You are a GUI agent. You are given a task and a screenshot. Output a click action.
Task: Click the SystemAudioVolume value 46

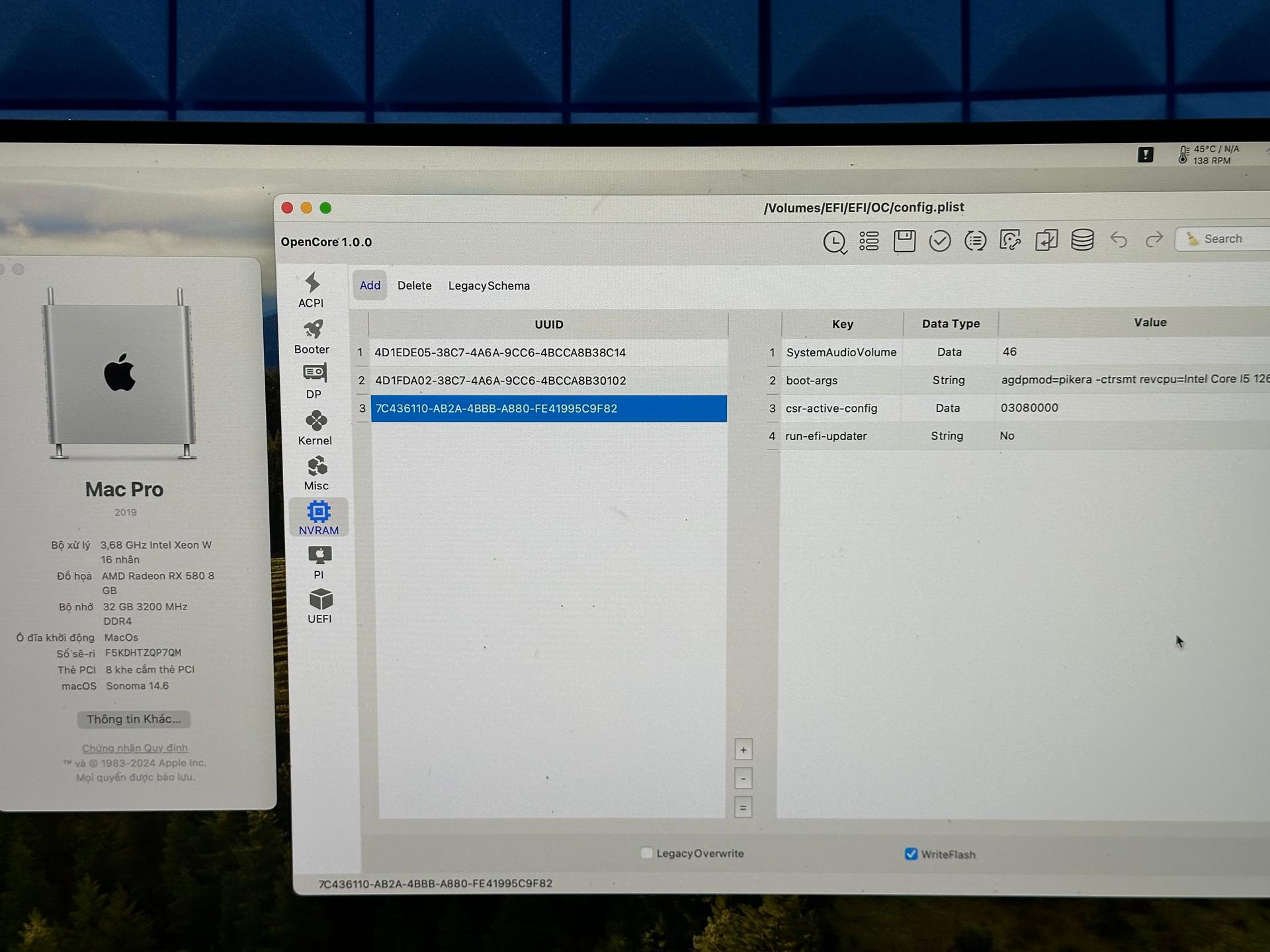pyautogui.click(x=1009, y=352)
